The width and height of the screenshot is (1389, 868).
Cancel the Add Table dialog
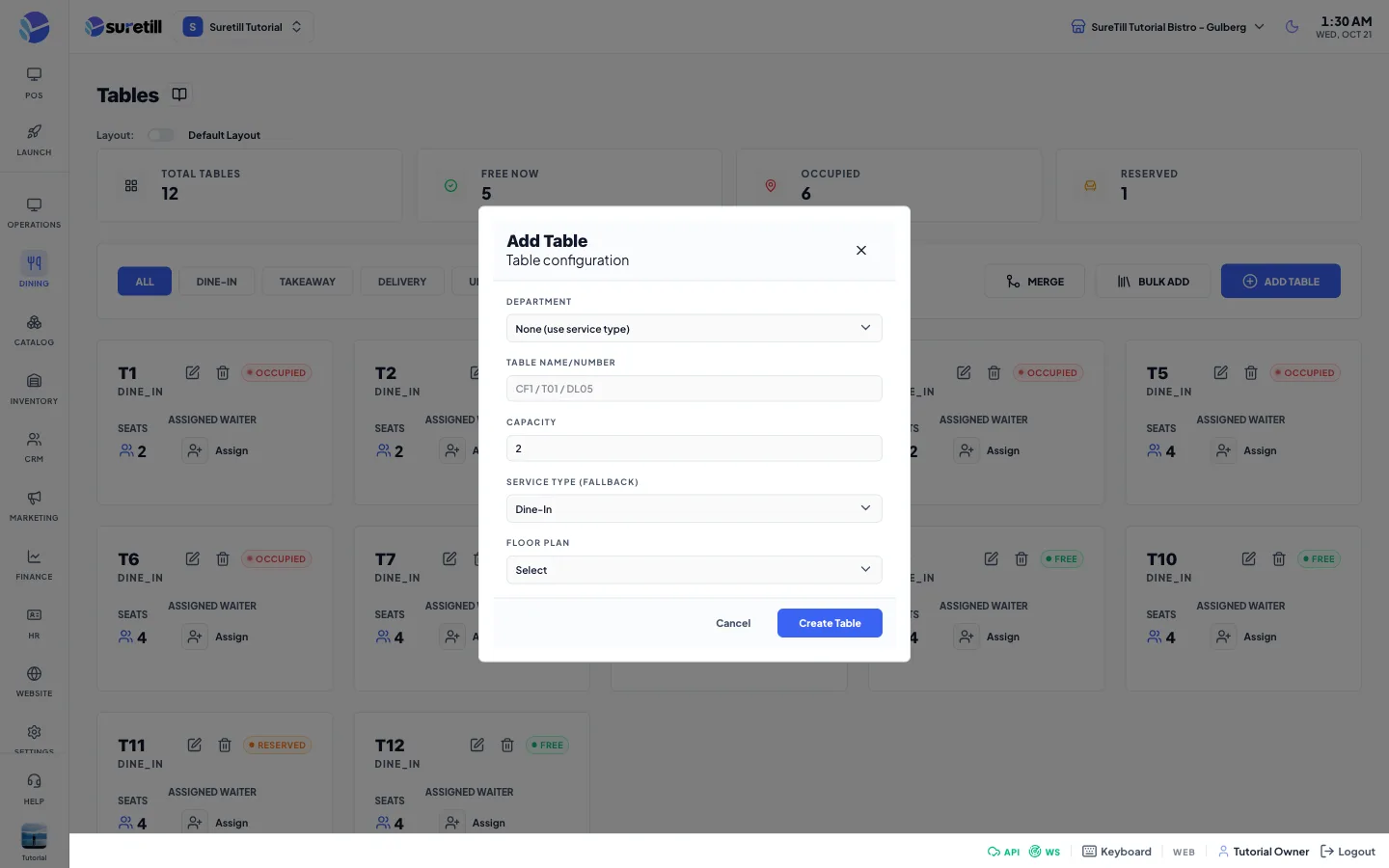point(733,623)
